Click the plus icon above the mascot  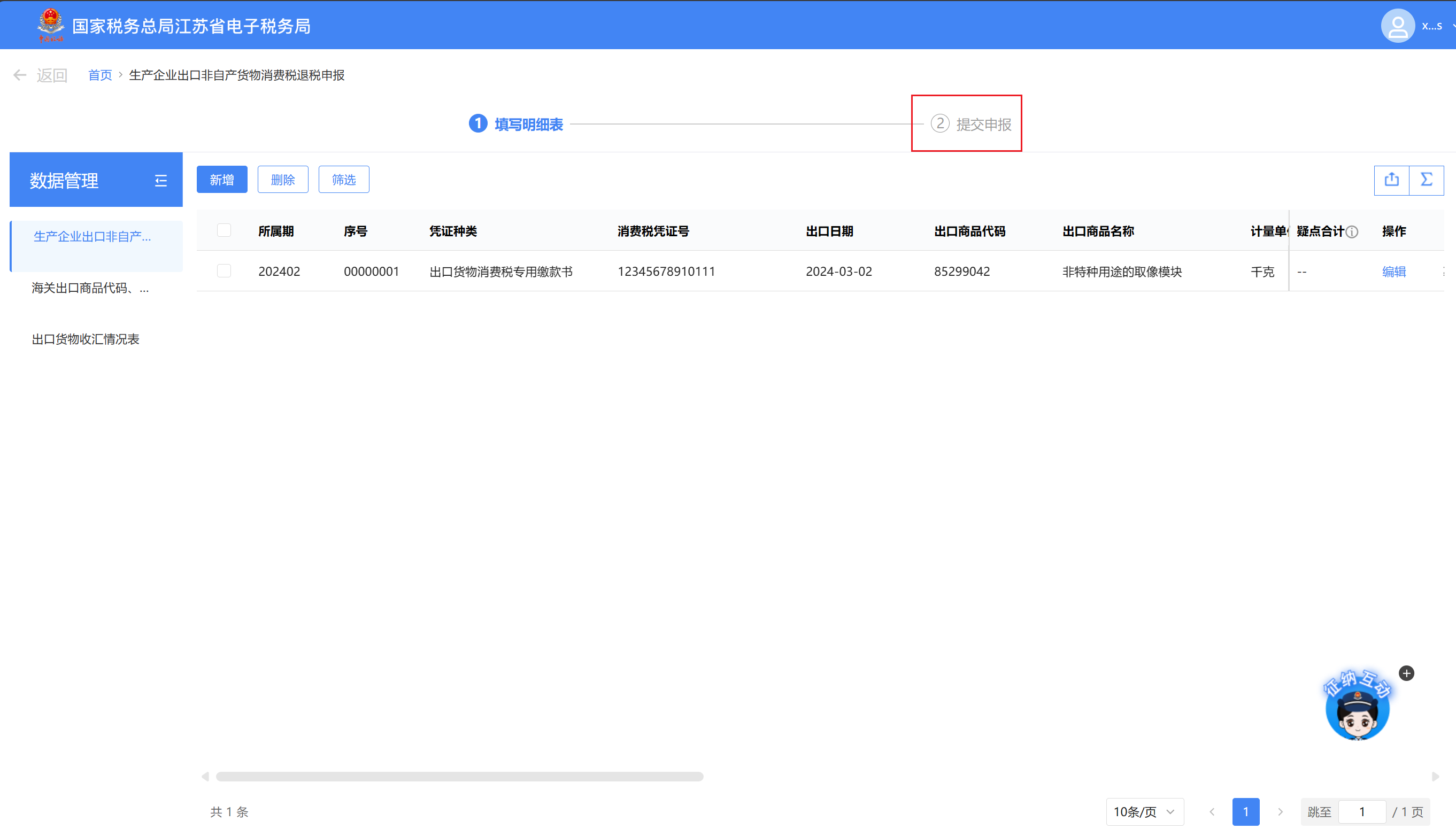pyautogui.click(x=1406, y=673)
